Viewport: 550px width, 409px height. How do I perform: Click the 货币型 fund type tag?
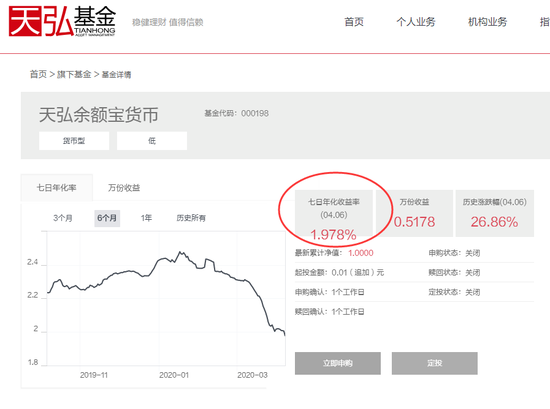pyautogui.click(x=74, y=141)
